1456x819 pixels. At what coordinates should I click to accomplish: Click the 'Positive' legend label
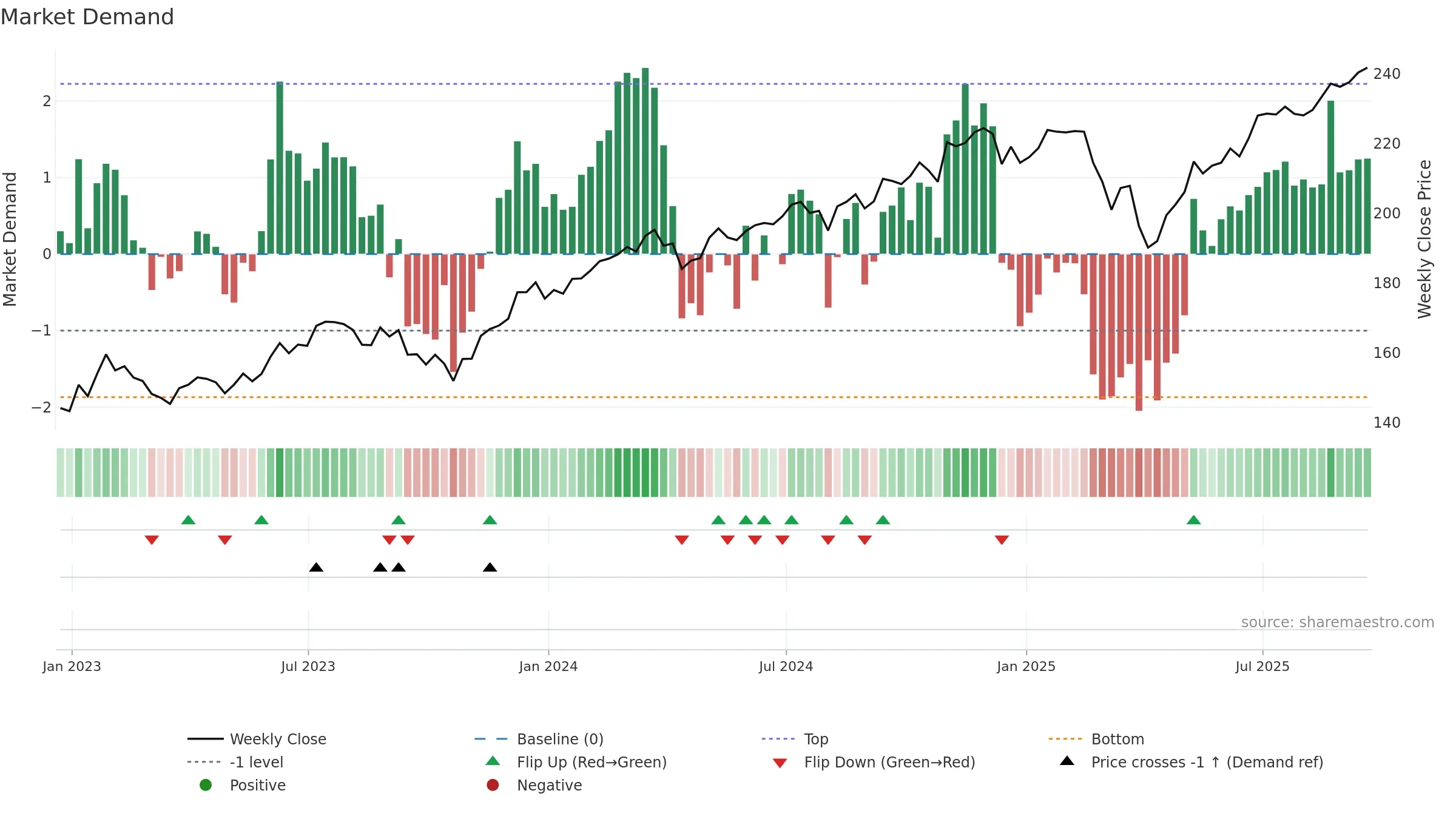point(258,786)
